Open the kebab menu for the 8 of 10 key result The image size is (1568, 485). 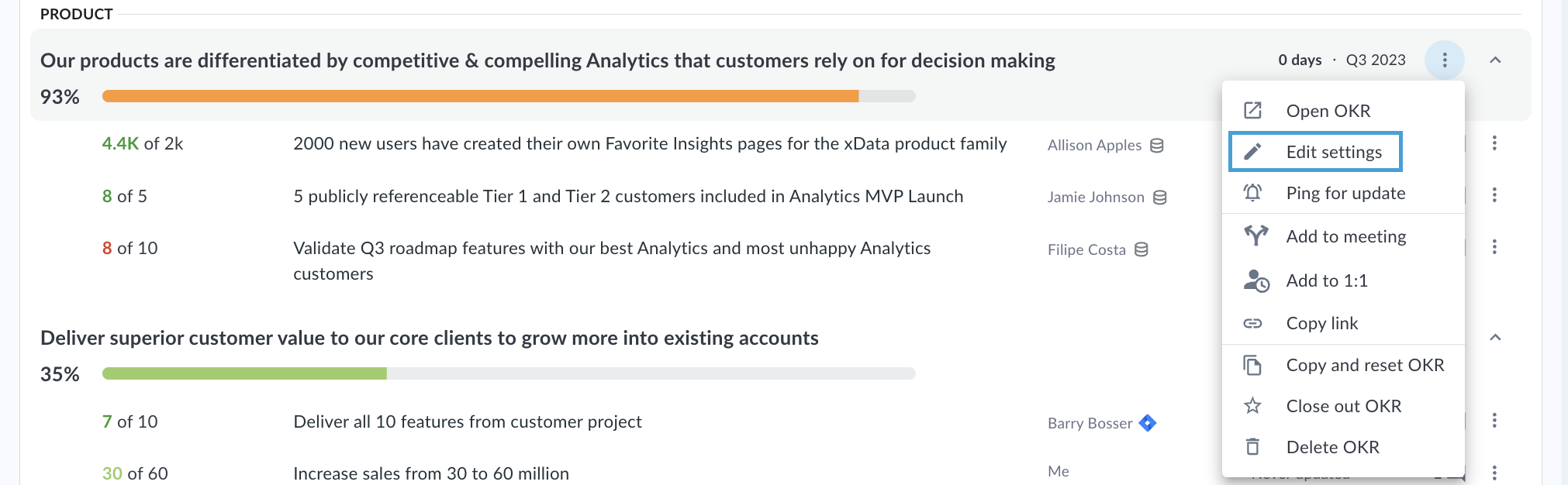pos(1494,247)
